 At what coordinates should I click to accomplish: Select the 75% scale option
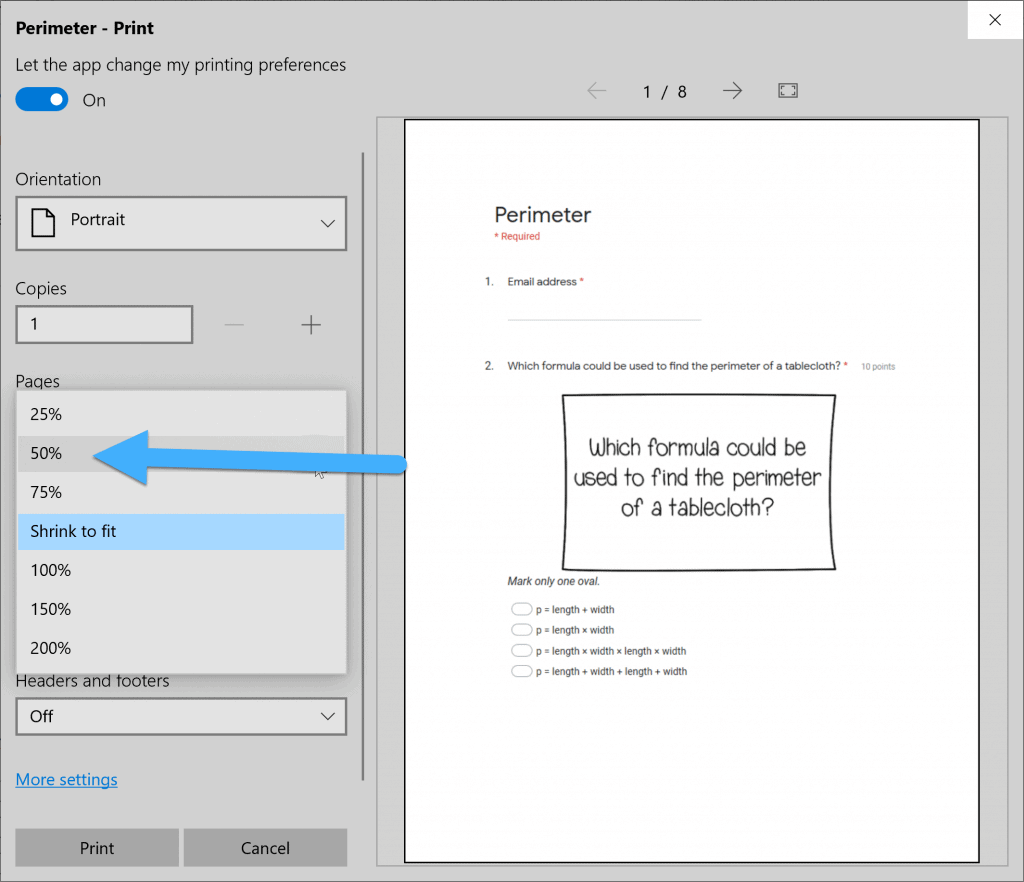pyautogui.click(x=181, y=492)
